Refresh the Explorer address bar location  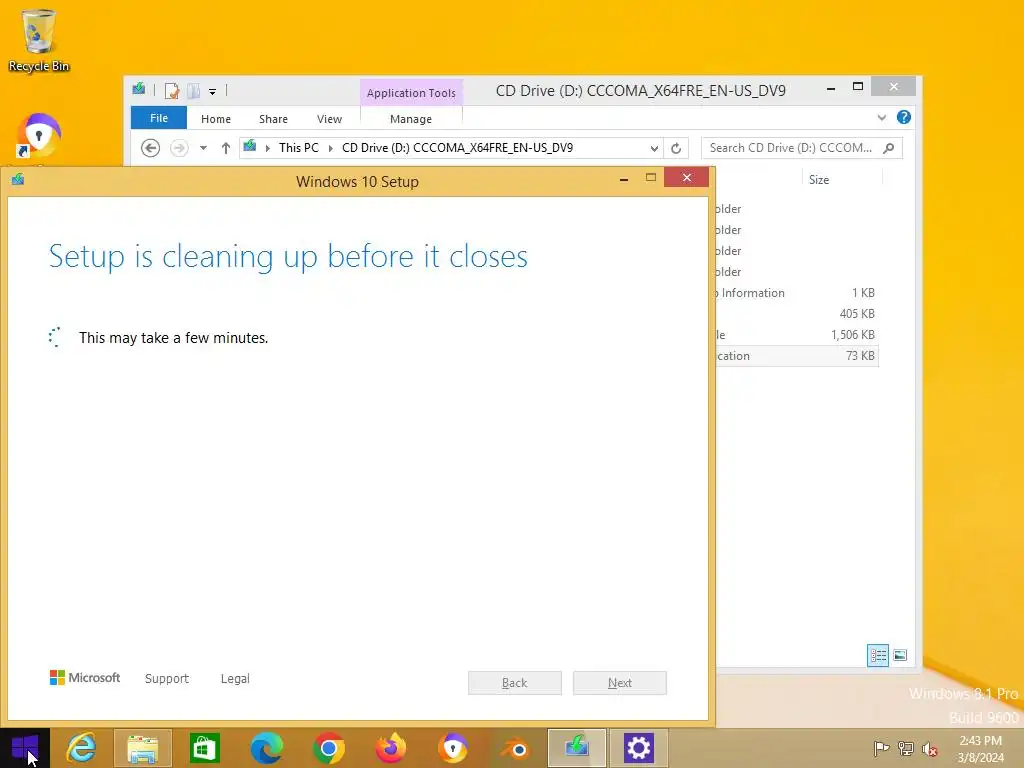point(676,148)
